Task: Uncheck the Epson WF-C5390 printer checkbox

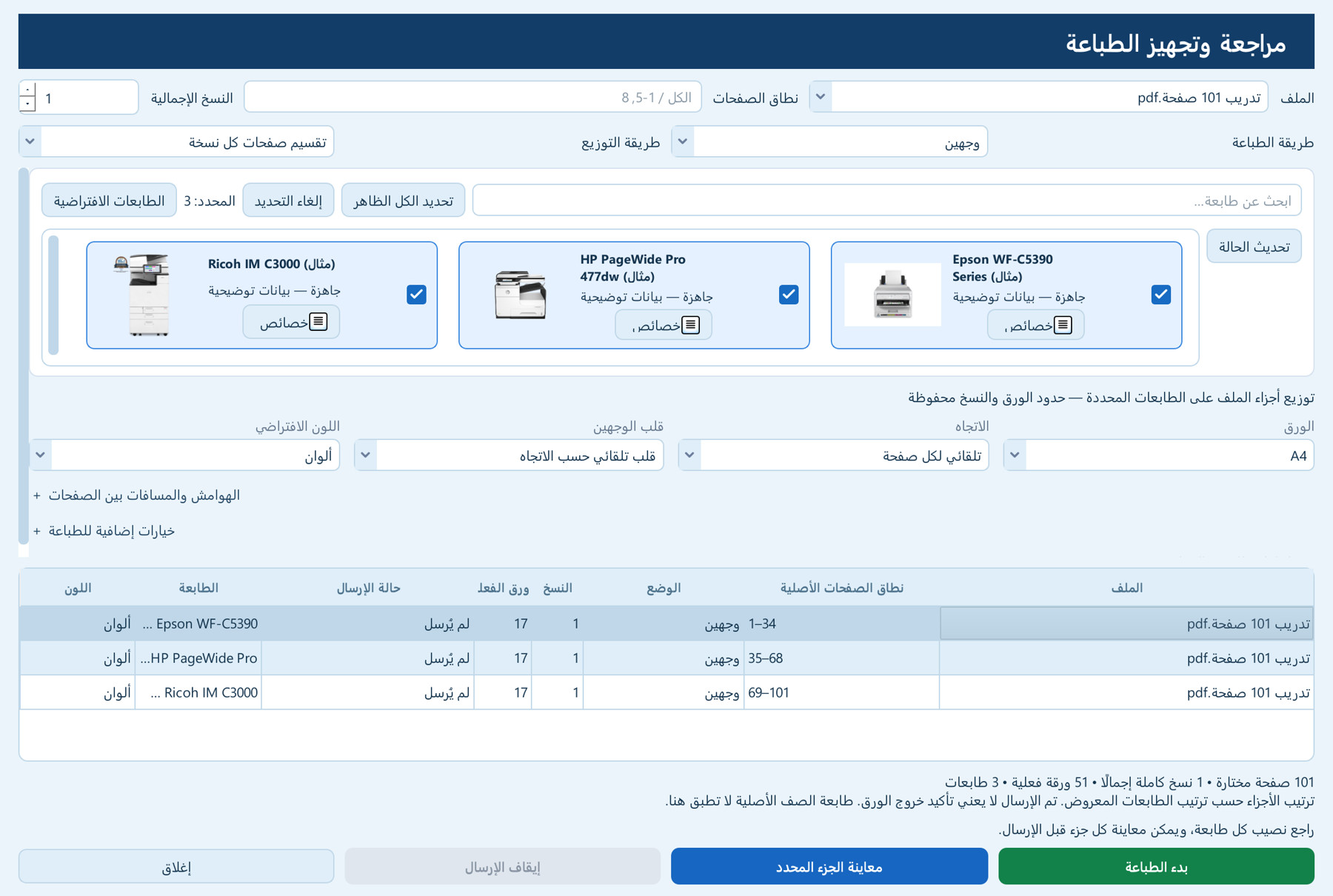Action: point(1161,295)
